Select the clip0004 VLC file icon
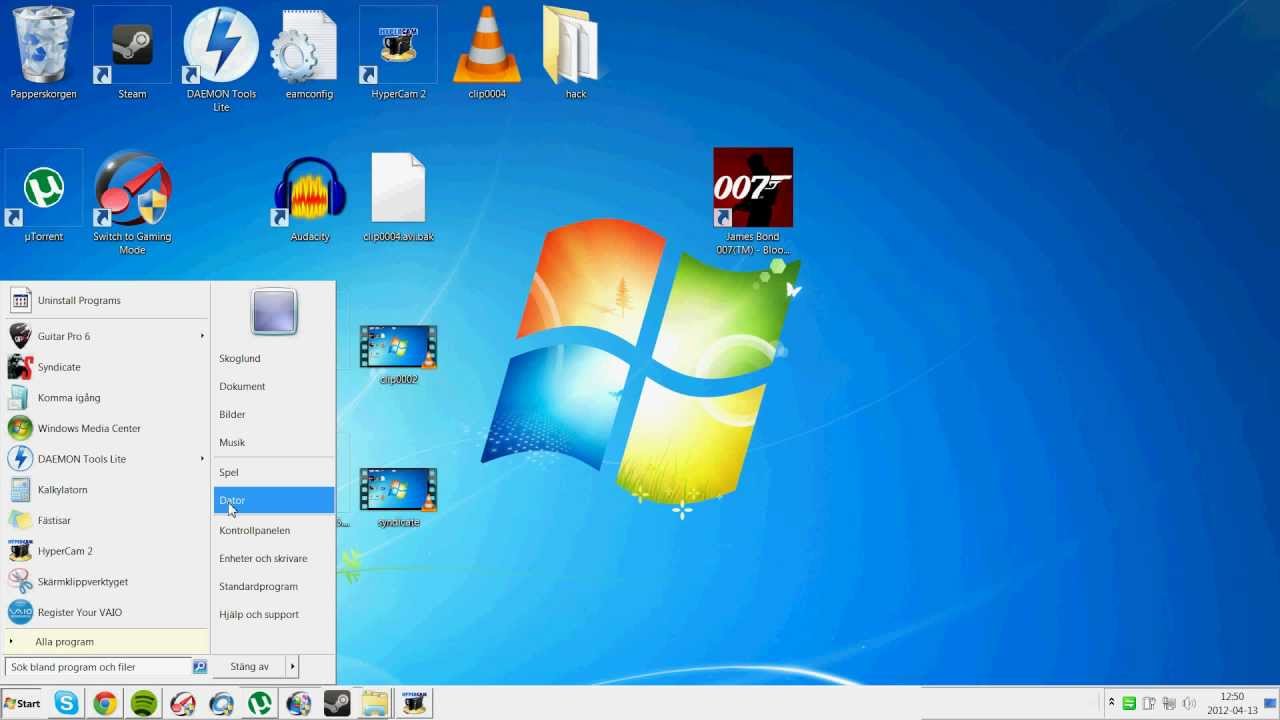This screenshot has width=1280, height=720. tap(487, 53)
